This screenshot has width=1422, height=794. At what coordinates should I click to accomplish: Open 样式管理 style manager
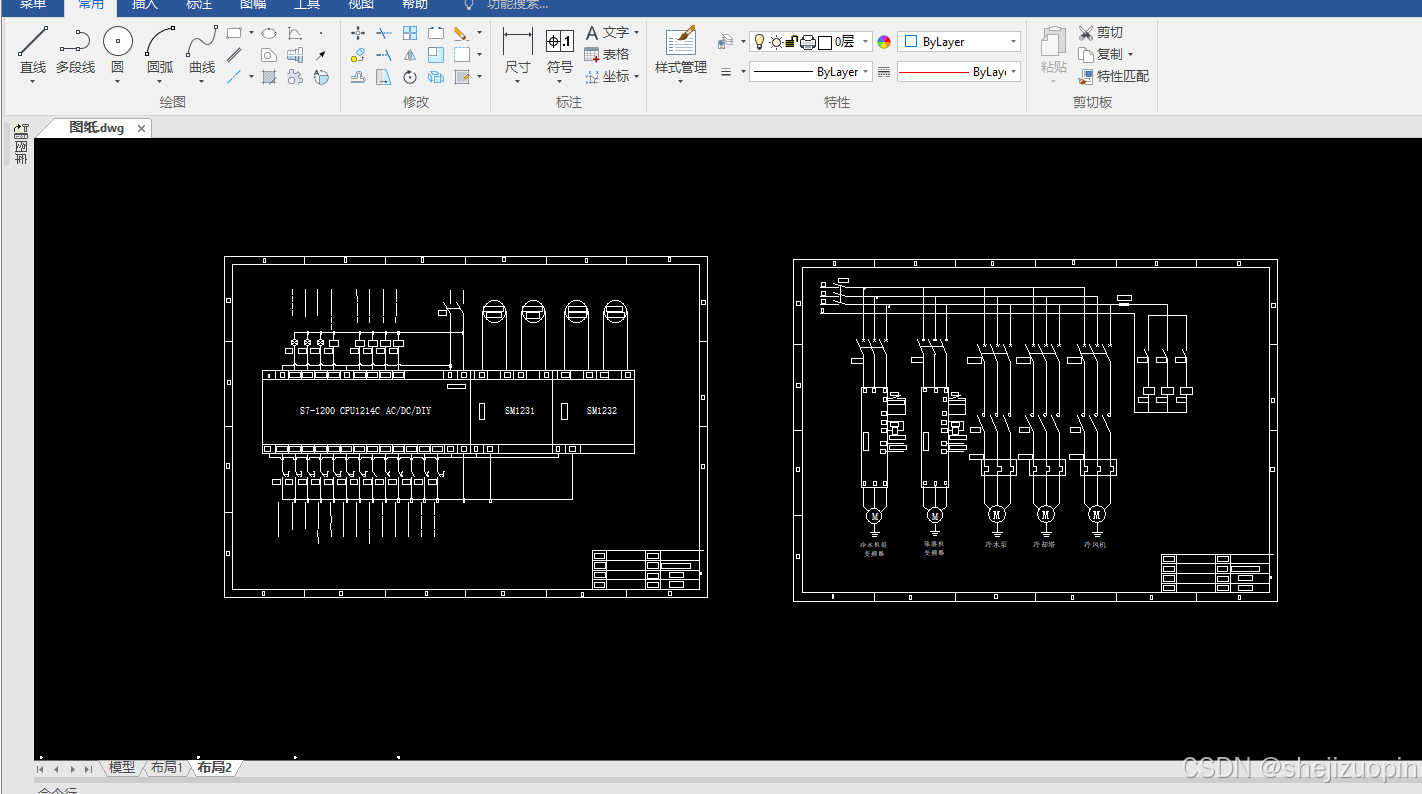pyautogui.click(x=681, y=51)
